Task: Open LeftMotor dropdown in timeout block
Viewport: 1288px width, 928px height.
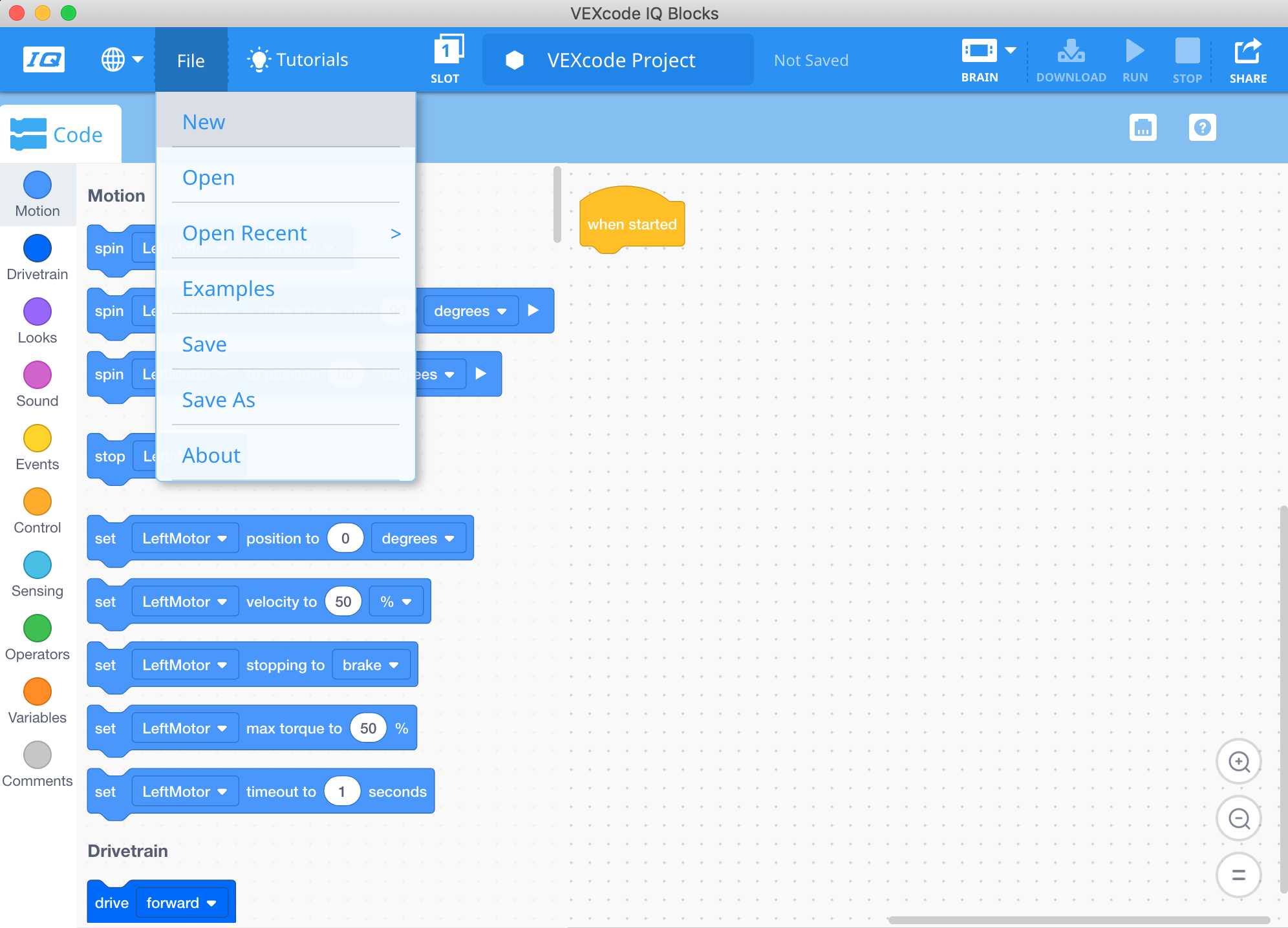Action: (185, 792)
